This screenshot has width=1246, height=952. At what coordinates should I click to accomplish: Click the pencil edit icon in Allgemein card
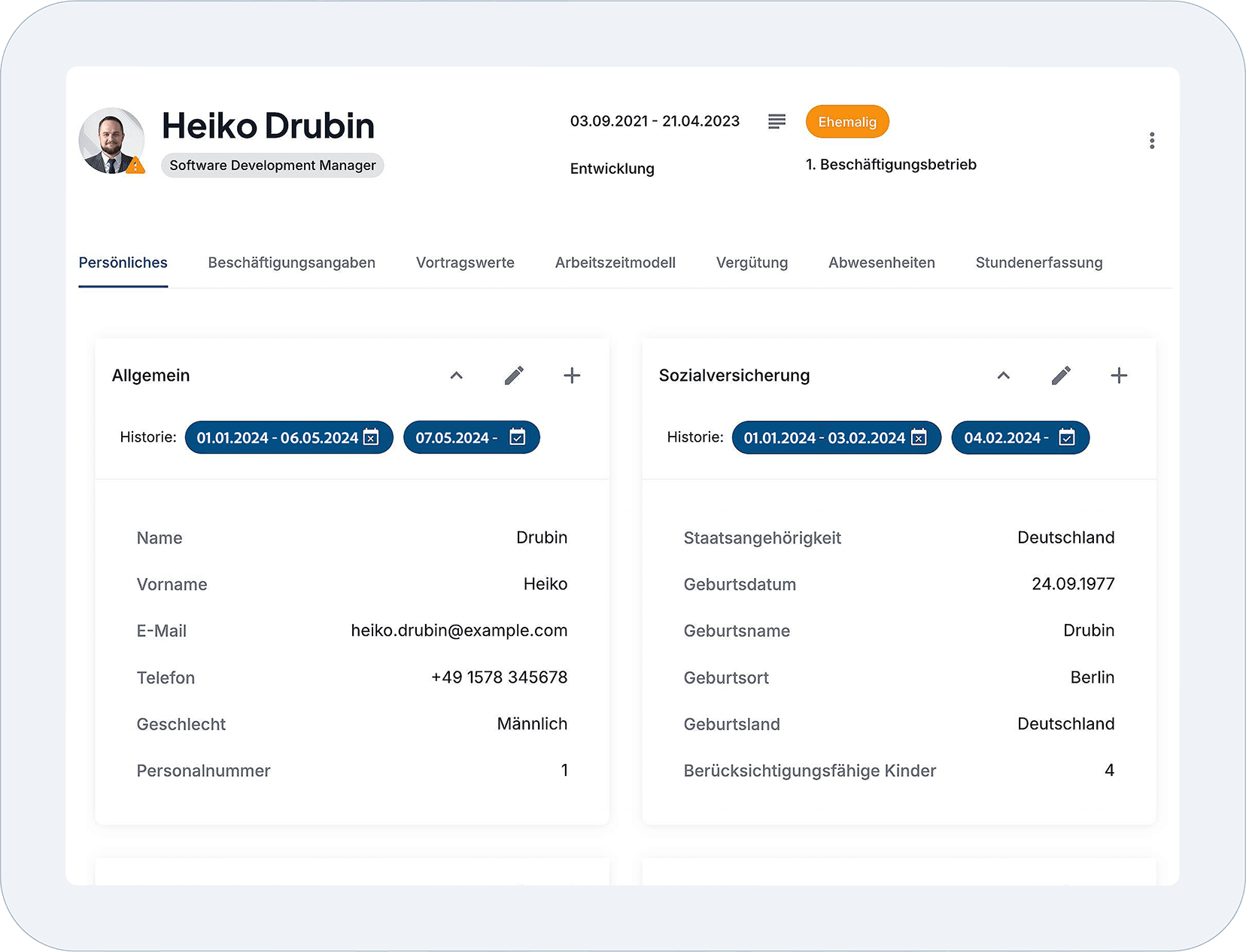click(x=514, y=376)
